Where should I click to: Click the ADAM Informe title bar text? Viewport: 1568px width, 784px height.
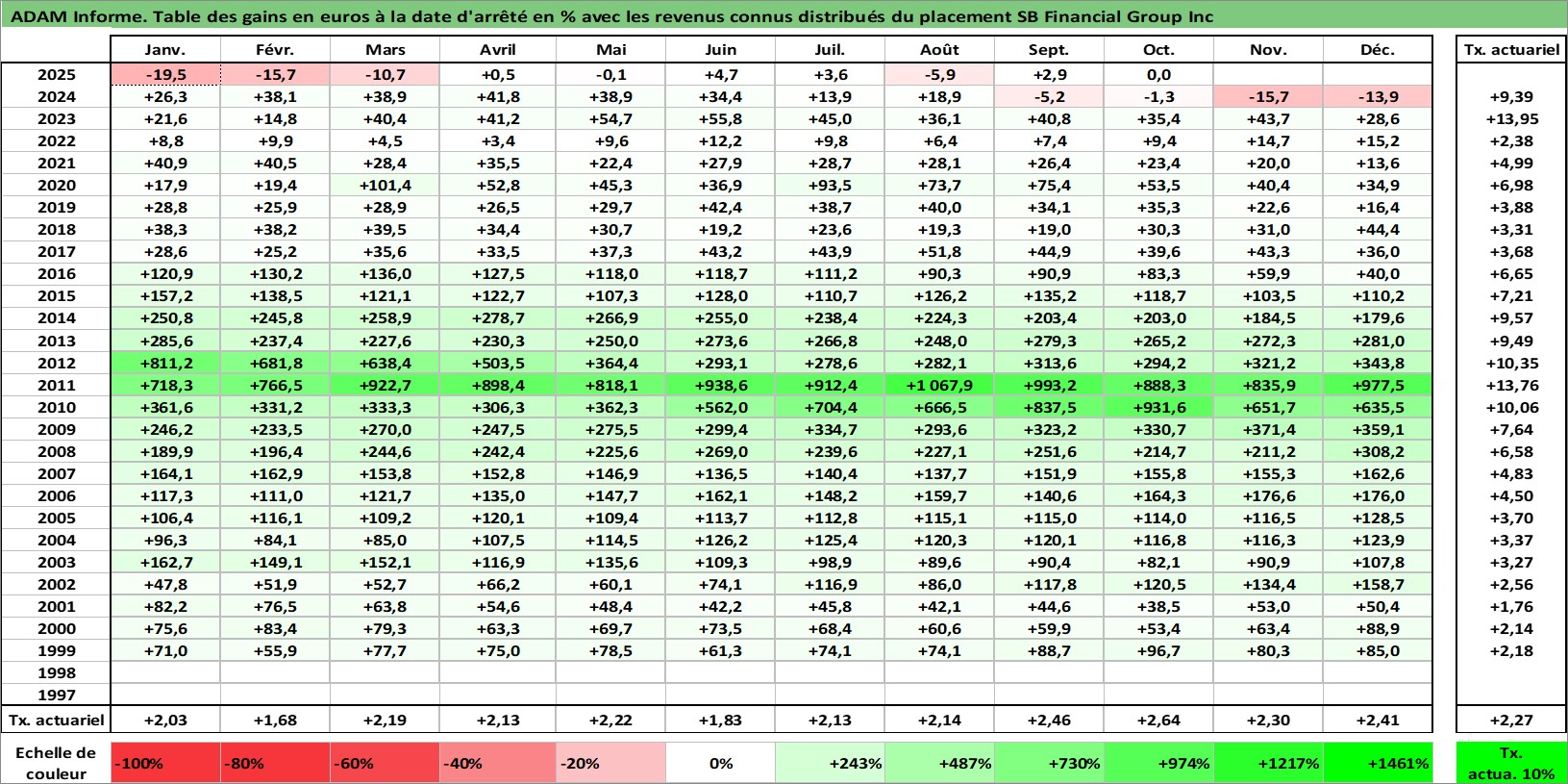(x=611, y=16)
